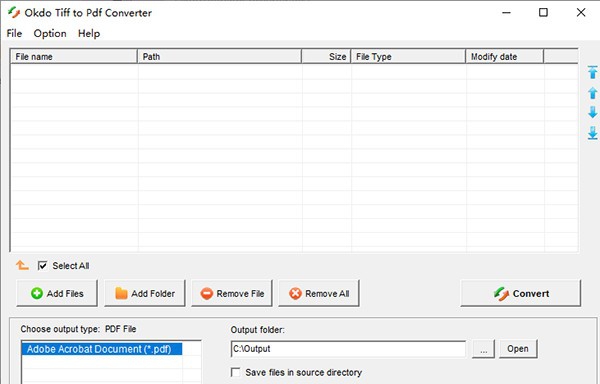This screenshot has height=384, width=600.
Task: Click the Remove All button
Action: 319,293
